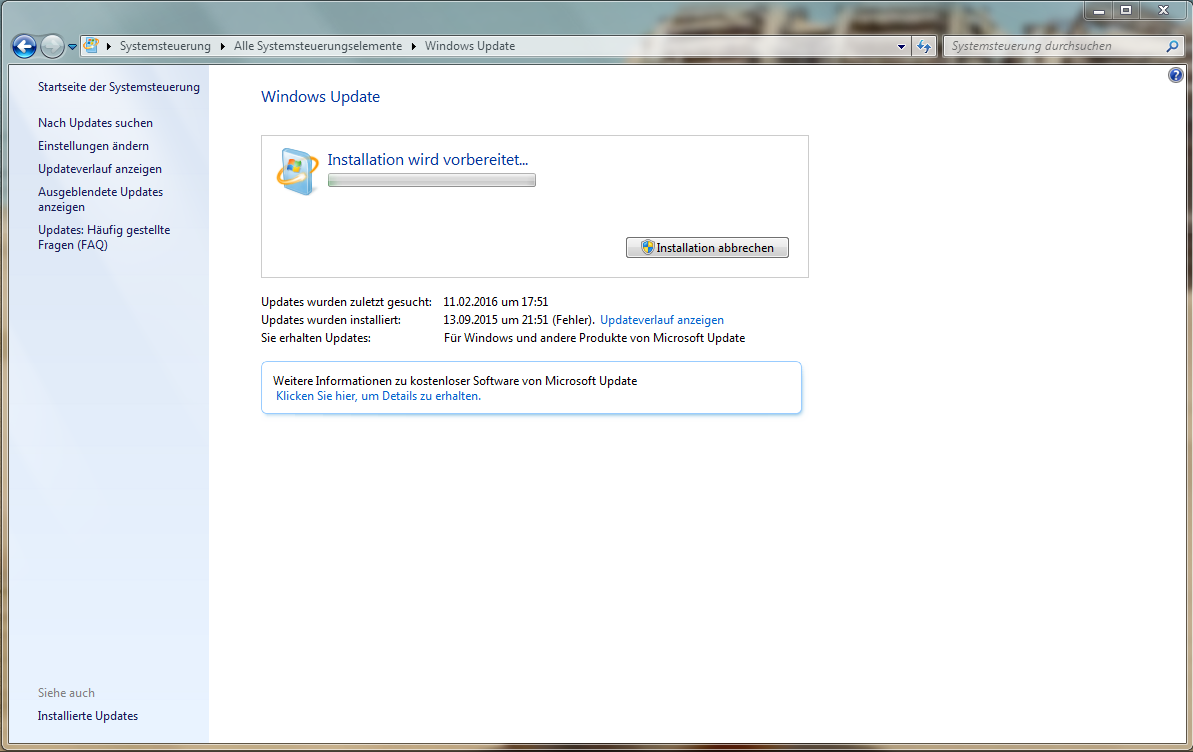
Task: Go back with the blue arrow button
Action: pyautogui.click(x=24, y=46)
